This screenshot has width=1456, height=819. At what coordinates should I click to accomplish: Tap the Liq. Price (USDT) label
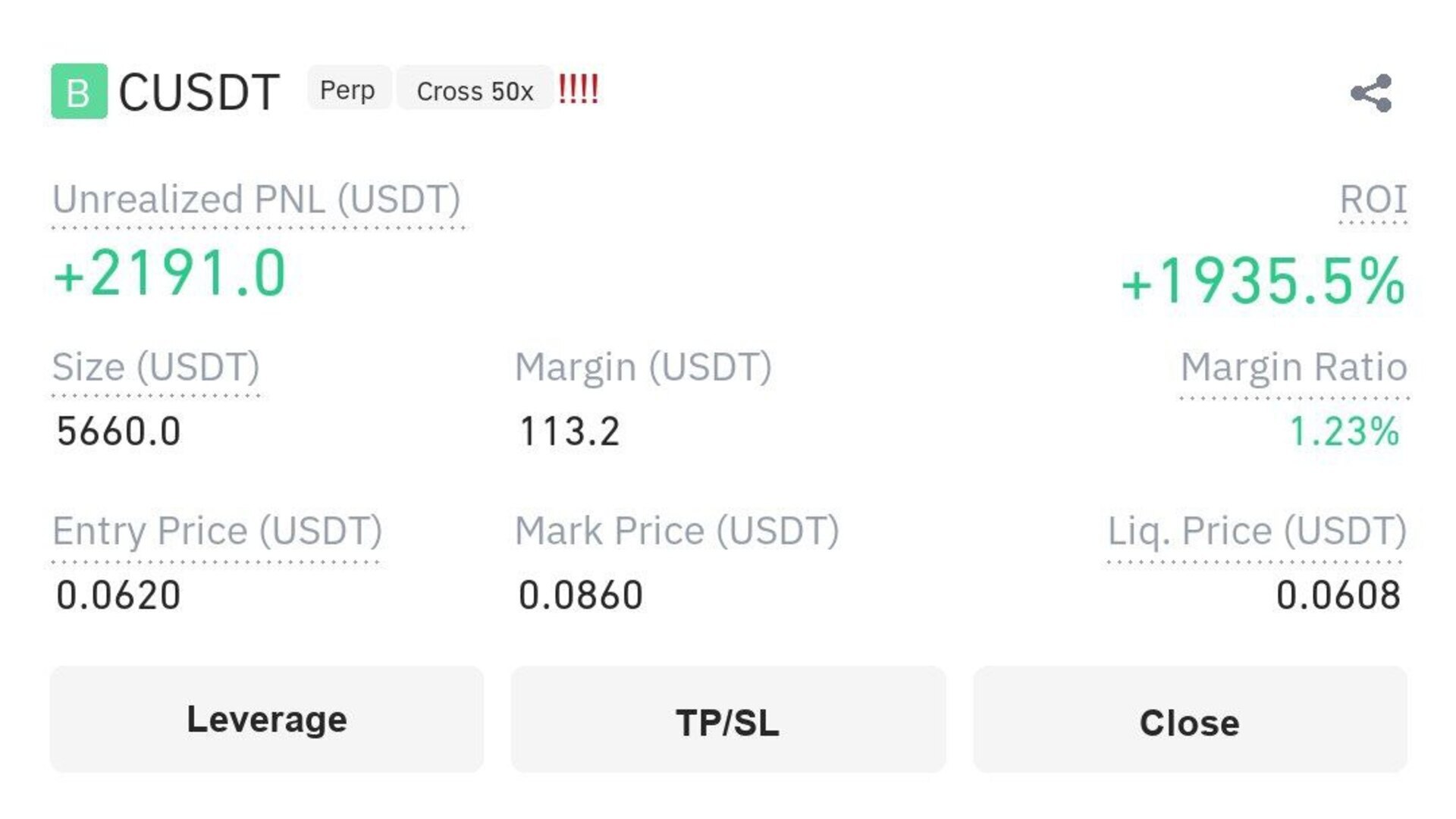pyautogui.click(x=1257, y=531)
